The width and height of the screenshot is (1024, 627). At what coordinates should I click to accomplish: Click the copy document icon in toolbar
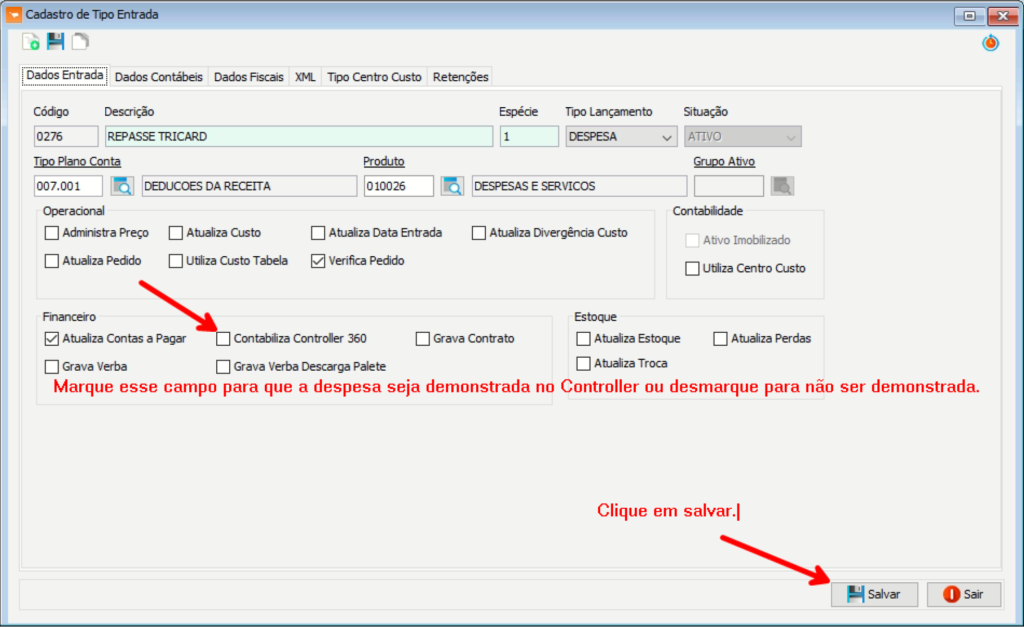pyautogui.click(x=79, y=41)
